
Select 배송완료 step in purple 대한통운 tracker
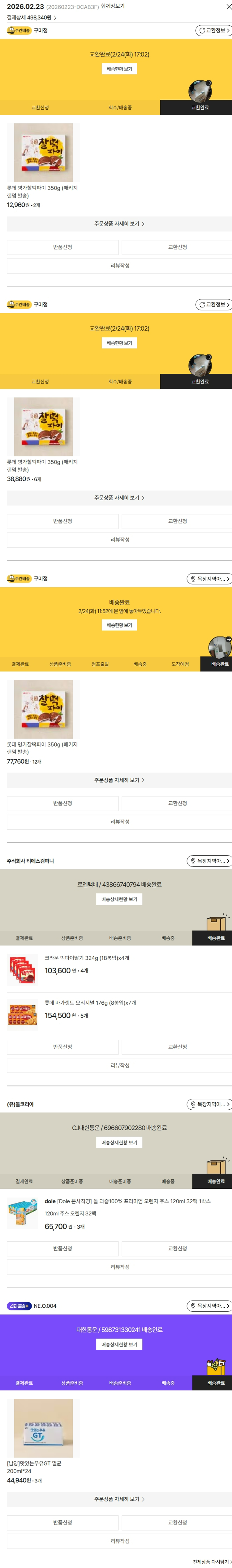(216, 1382)
